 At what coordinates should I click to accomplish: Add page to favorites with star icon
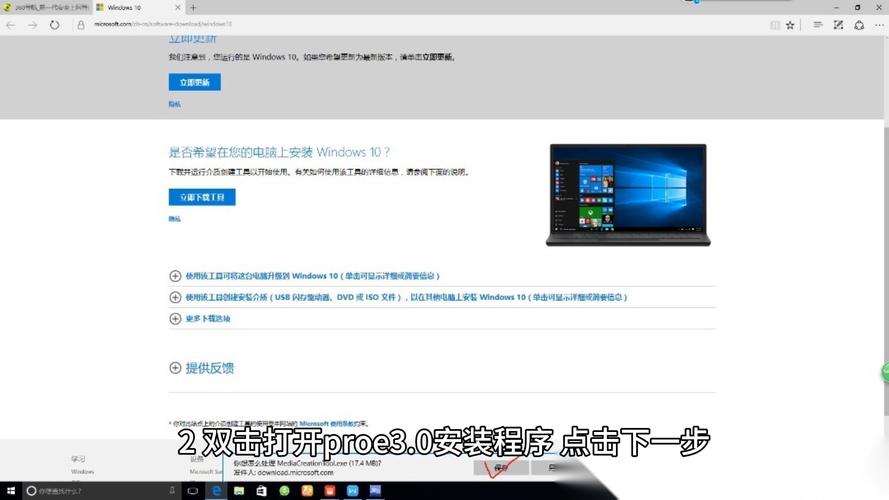[790, 25]
